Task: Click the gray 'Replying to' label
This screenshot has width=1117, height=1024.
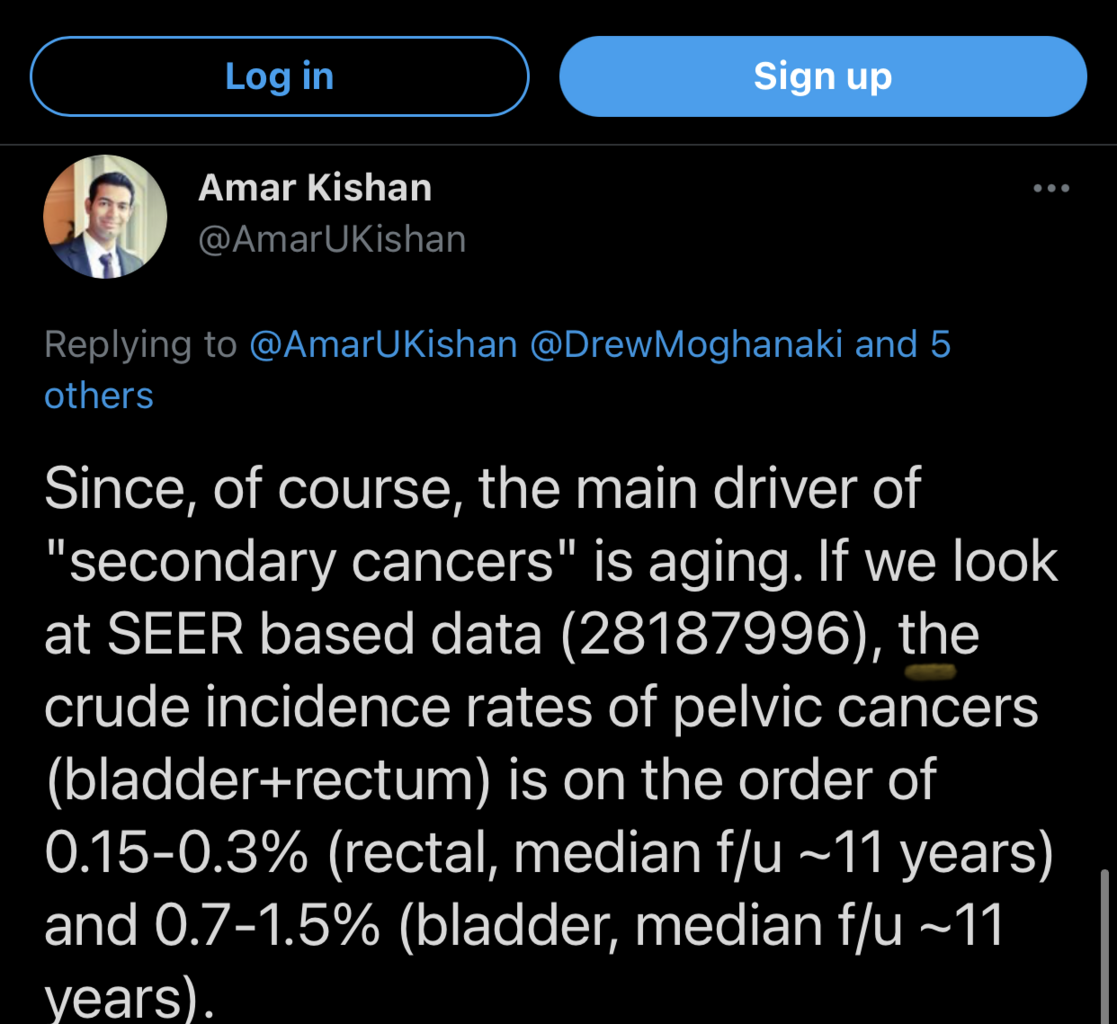Action: tap(140, 345)
